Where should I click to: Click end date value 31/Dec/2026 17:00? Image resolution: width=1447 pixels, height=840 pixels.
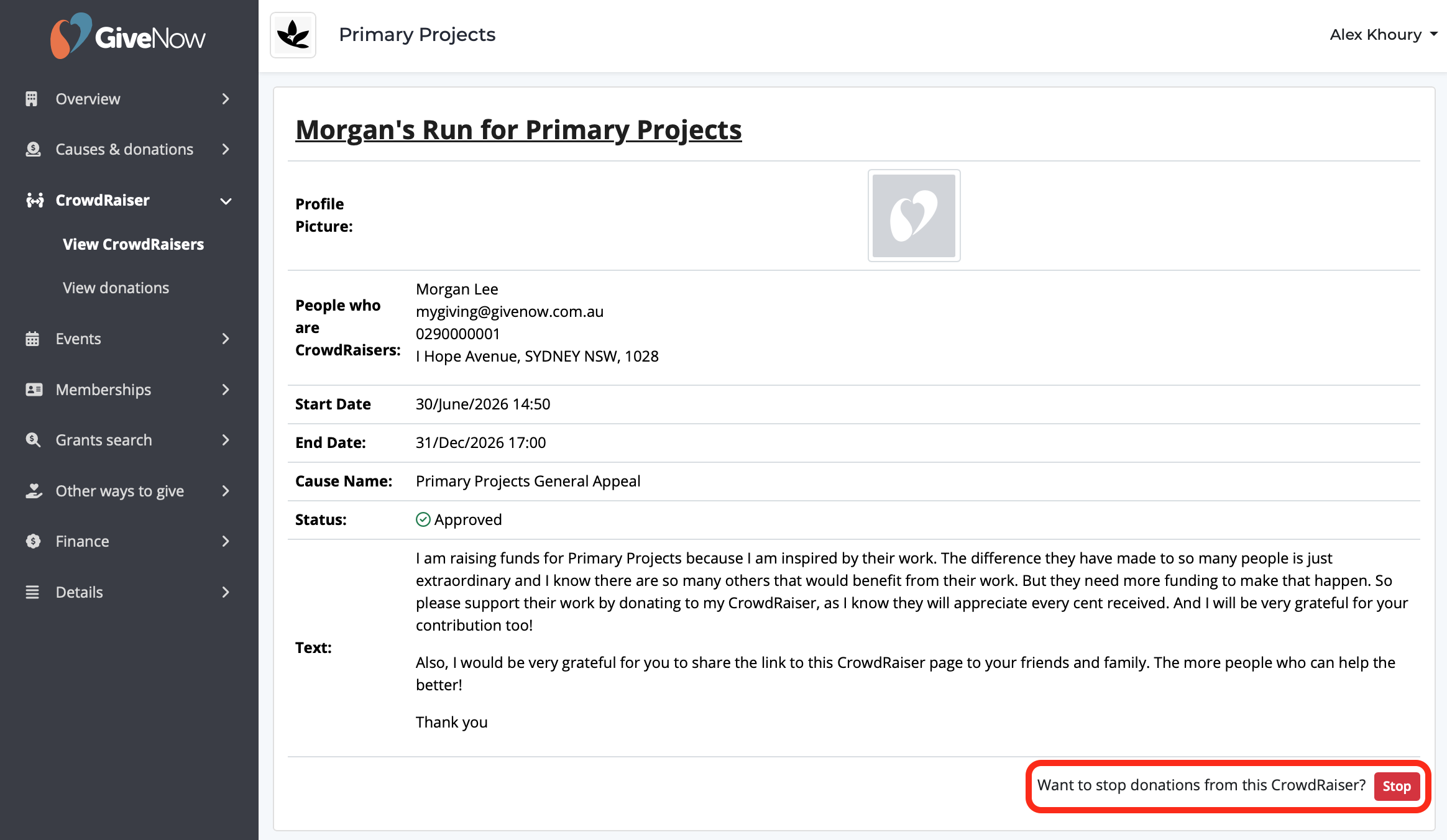(x=480, y=442)
